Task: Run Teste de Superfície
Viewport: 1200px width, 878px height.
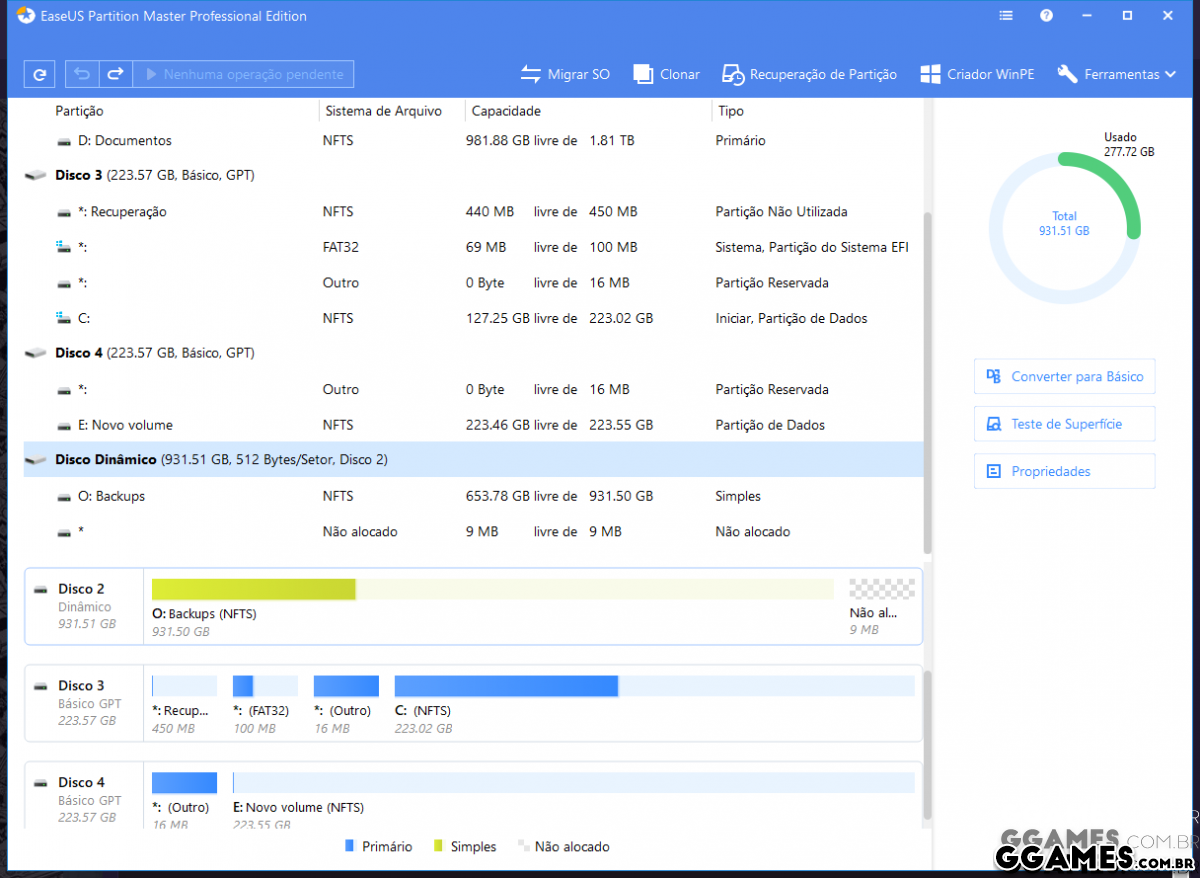Action: pos(1064,424)
